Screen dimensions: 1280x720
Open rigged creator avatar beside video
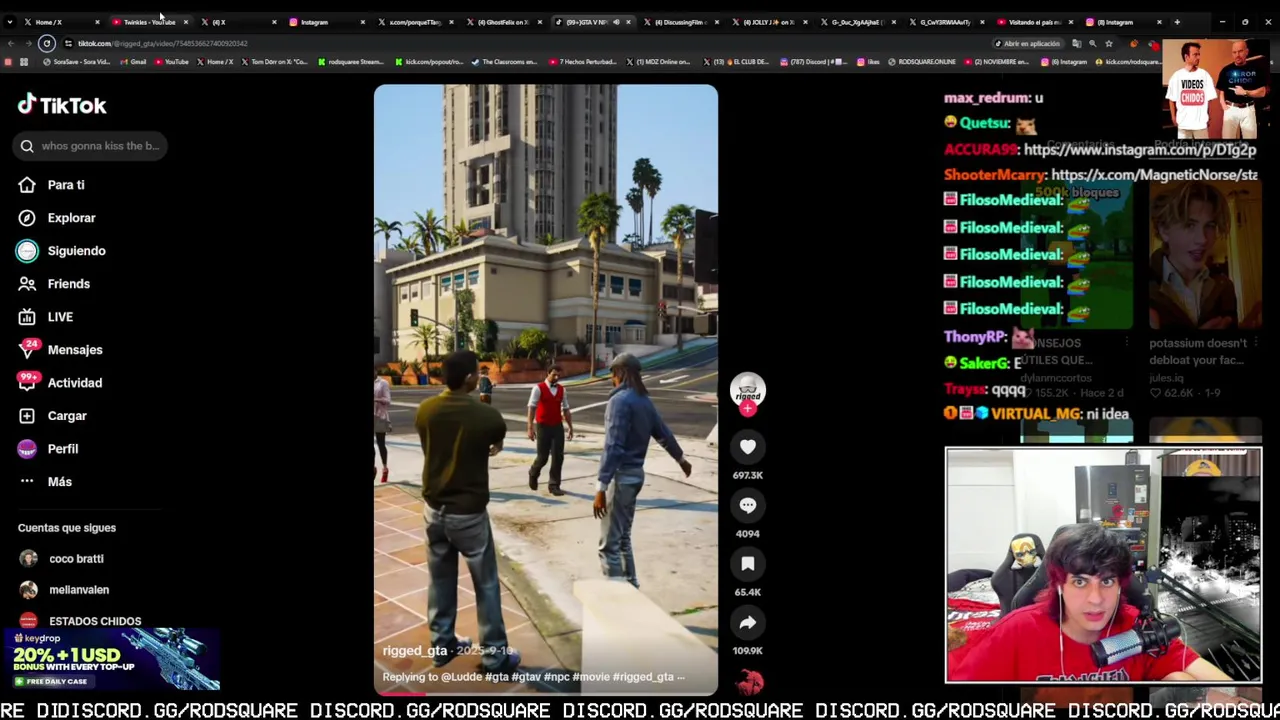click(747, 390)
